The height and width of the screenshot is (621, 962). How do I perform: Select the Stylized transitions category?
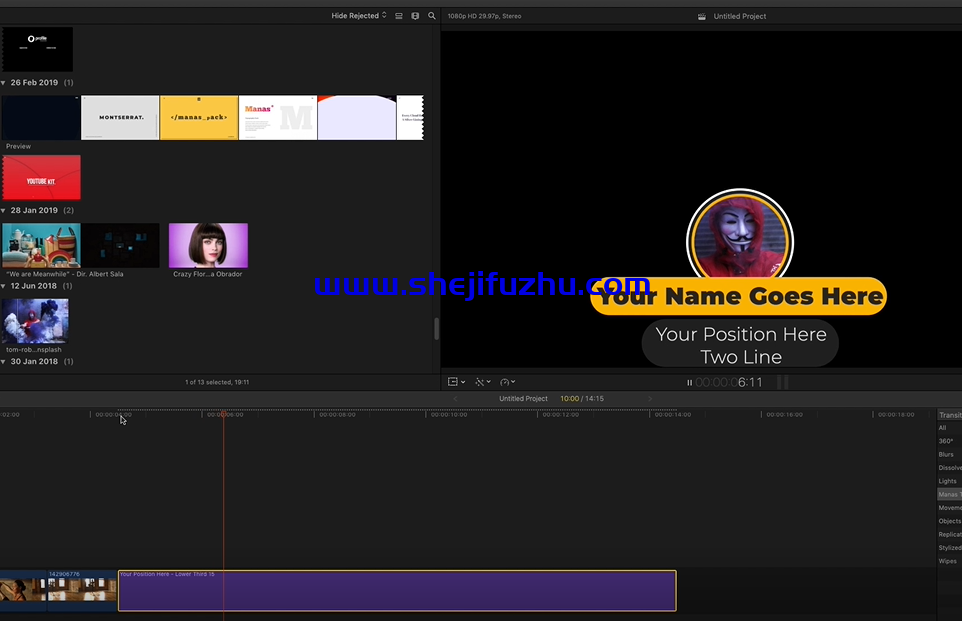pyautogui.click(x=950, y=548)
